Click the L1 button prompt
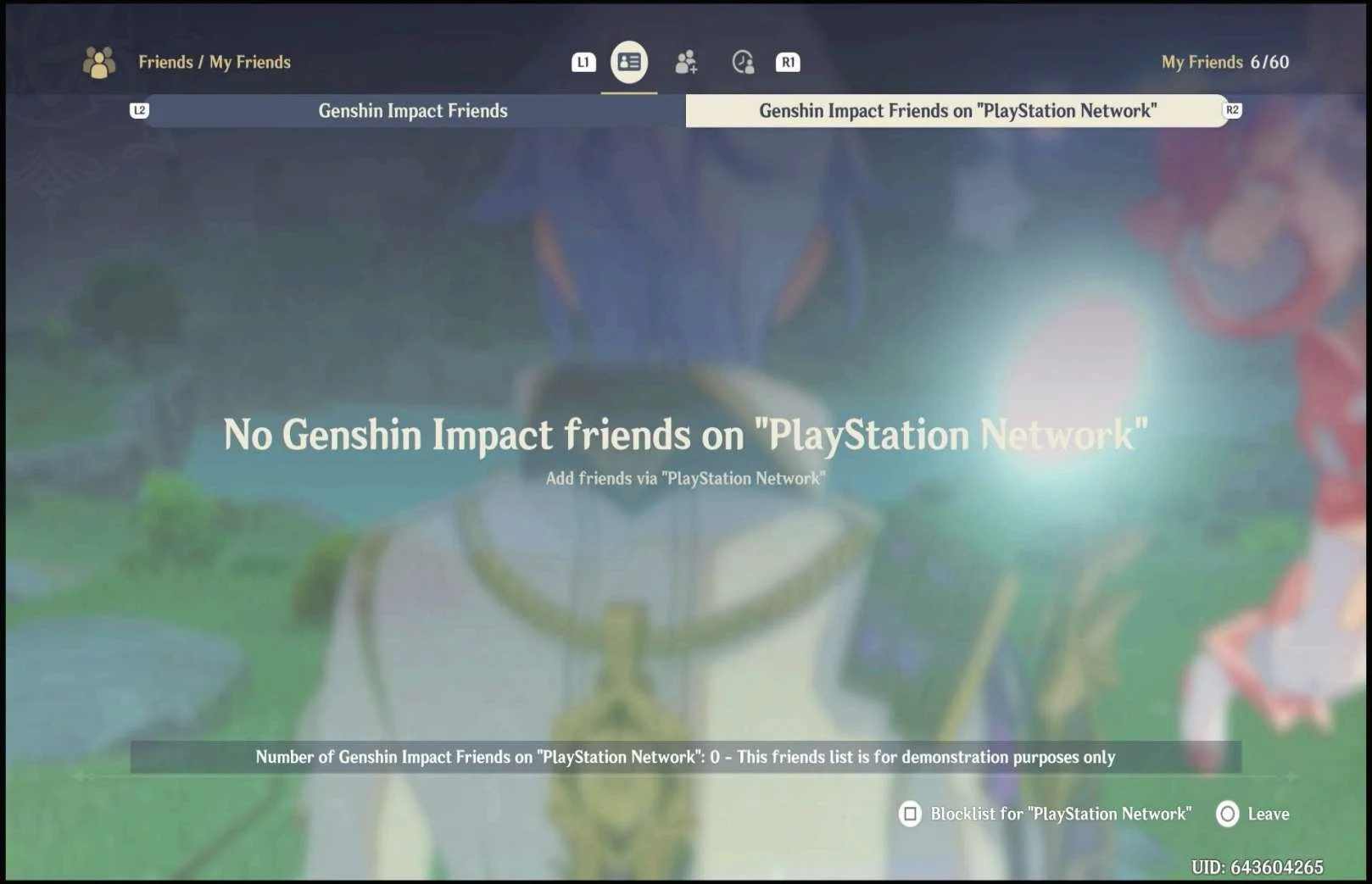1372x884 pixels. click(583, 62)
